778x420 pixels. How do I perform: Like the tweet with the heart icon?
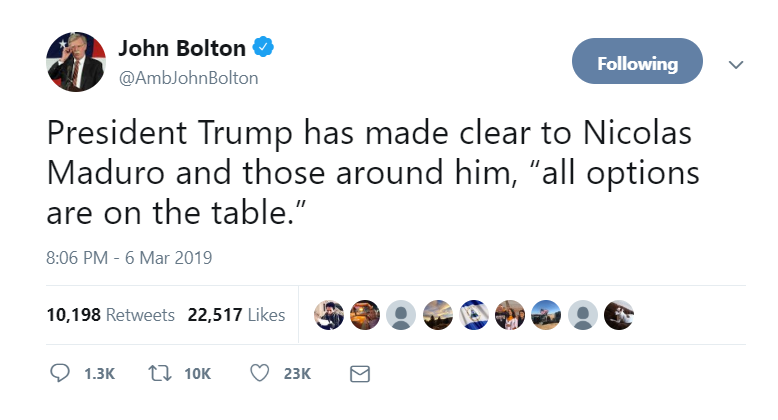pyautogui.click(x=260, y=373)
